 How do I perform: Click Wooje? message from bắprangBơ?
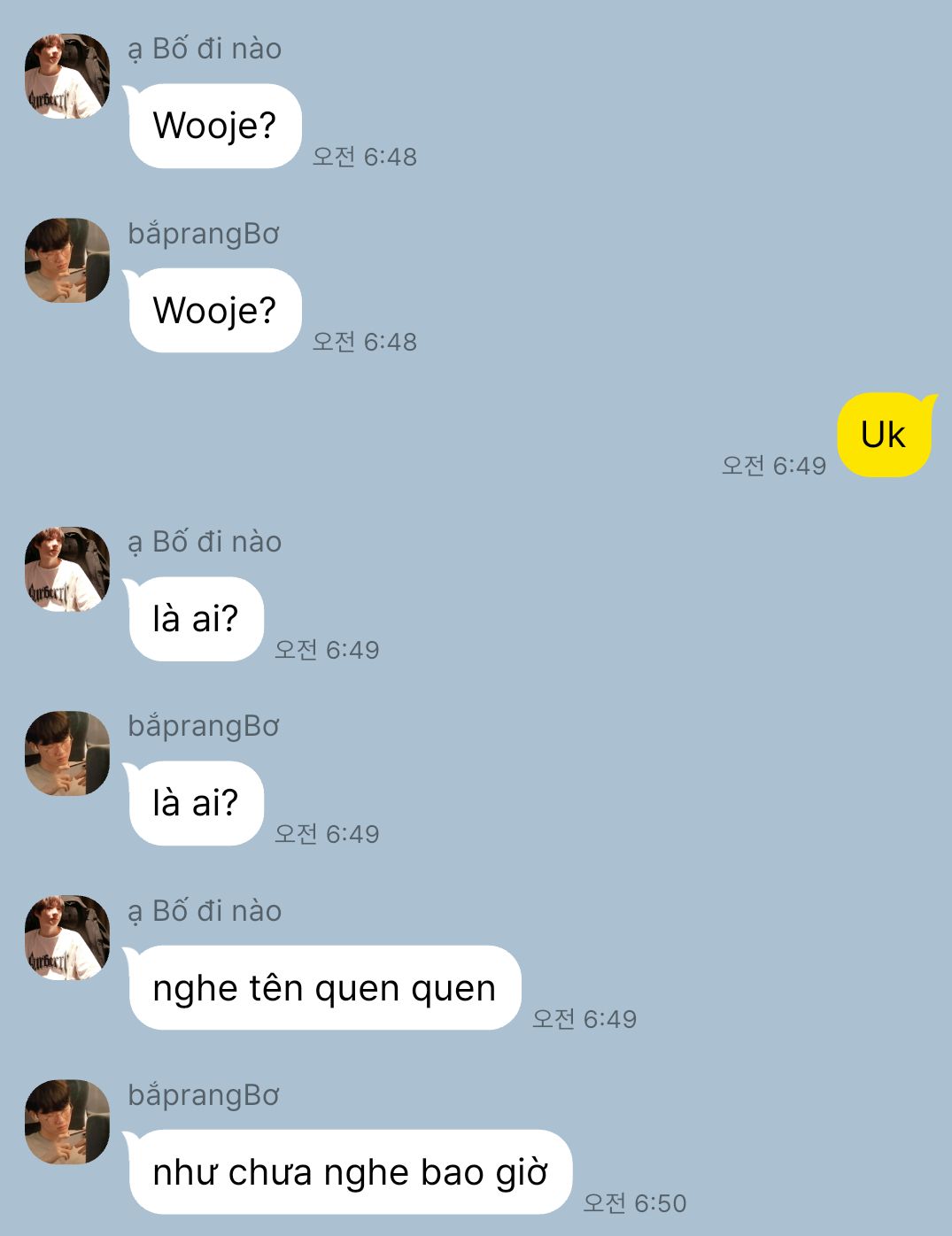click(215, 311)
